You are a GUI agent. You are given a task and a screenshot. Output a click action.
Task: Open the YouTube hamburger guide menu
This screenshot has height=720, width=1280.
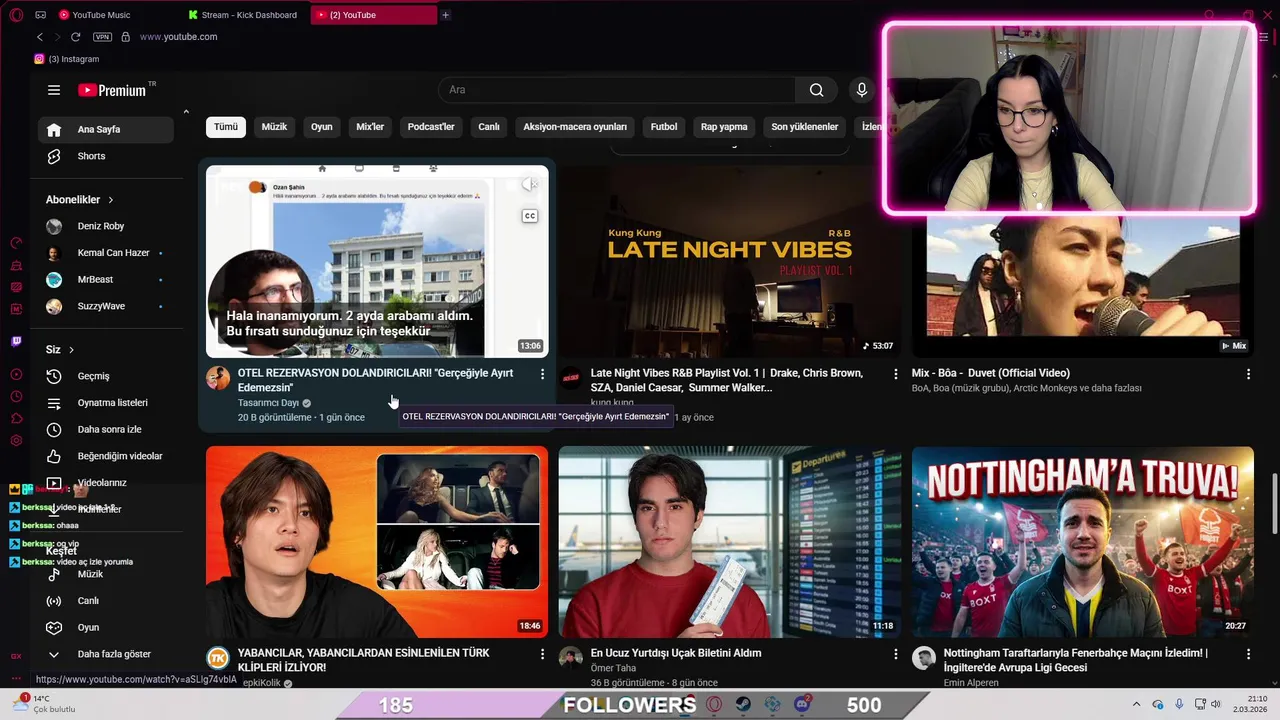point(54,90)
